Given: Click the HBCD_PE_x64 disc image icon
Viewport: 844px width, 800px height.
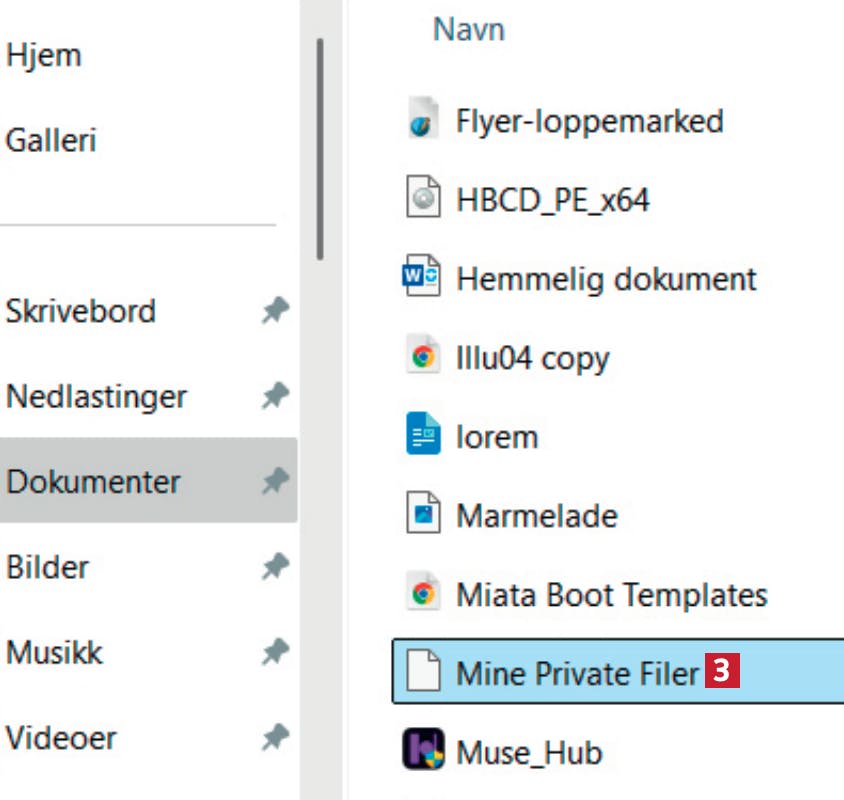Looking at the screenshot, I should coord(423,197).
